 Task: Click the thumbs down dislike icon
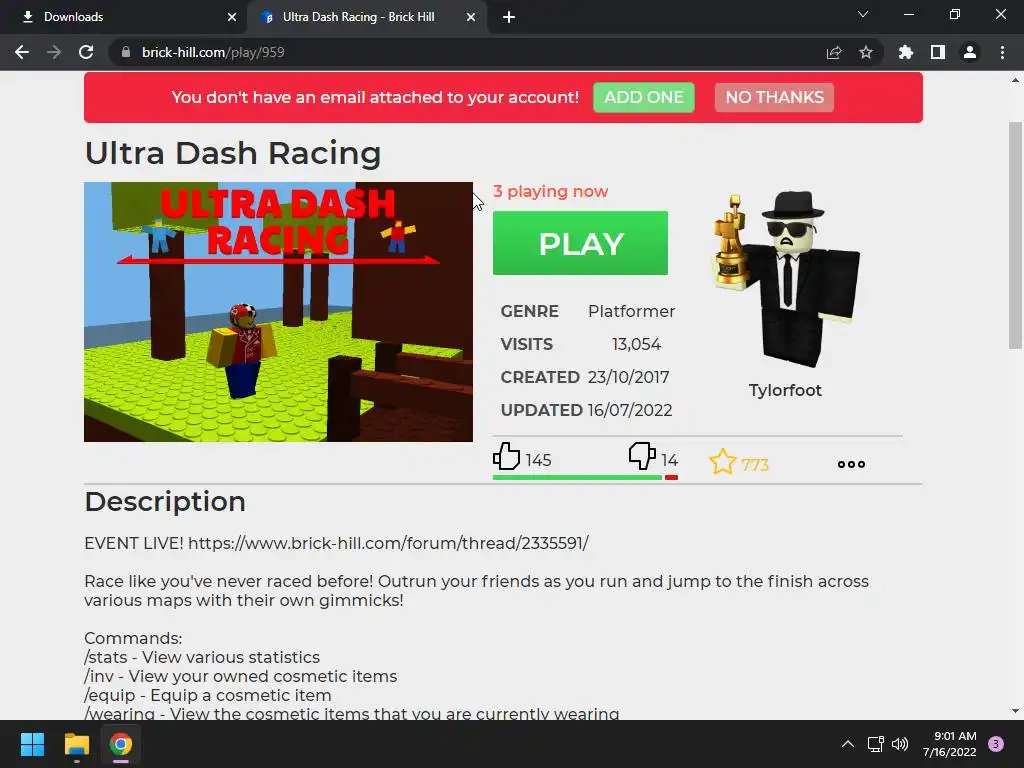coord(642,456)
